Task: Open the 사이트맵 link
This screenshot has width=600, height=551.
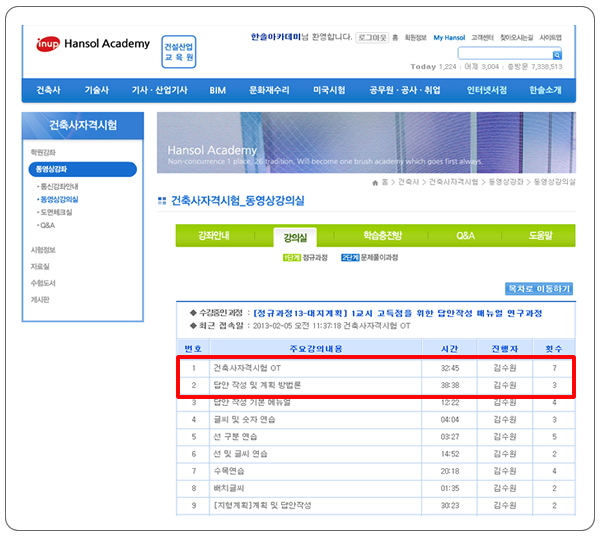Action: (551, 37)
